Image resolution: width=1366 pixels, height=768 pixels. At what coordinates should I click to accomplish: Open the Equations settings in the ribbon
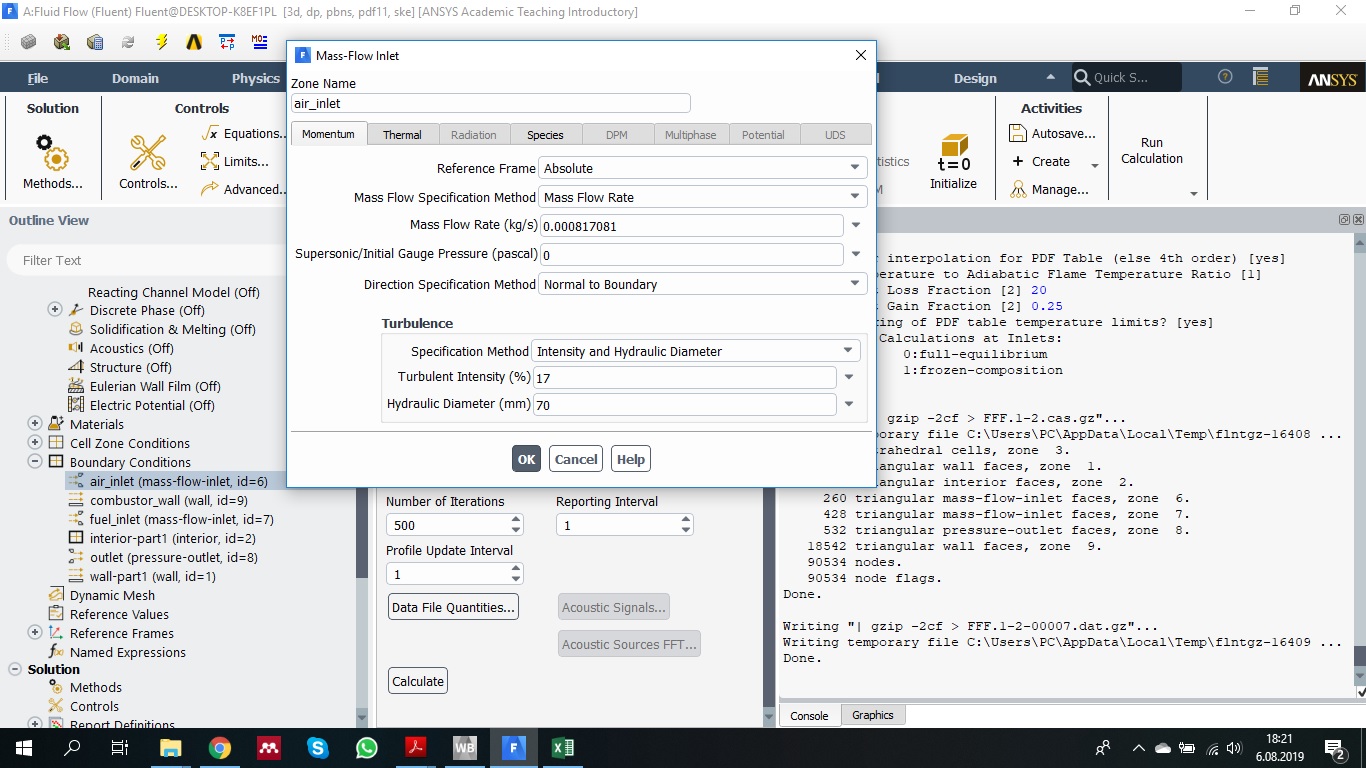(x=243, y=133)
